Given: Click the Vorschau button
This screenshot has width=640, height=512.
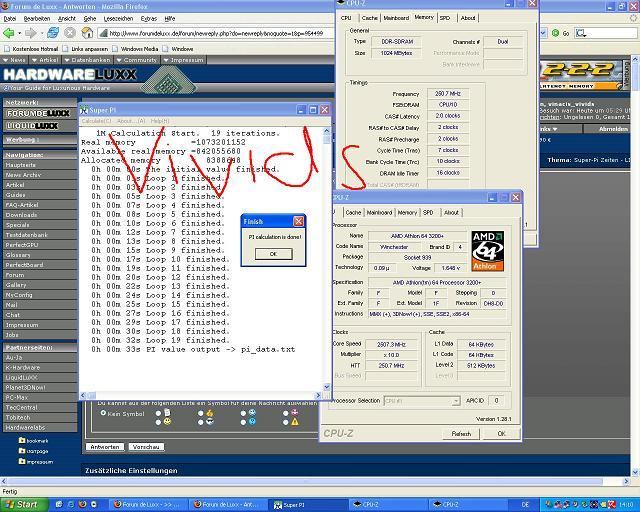Looking at the screenshot, I should (146, 447).
